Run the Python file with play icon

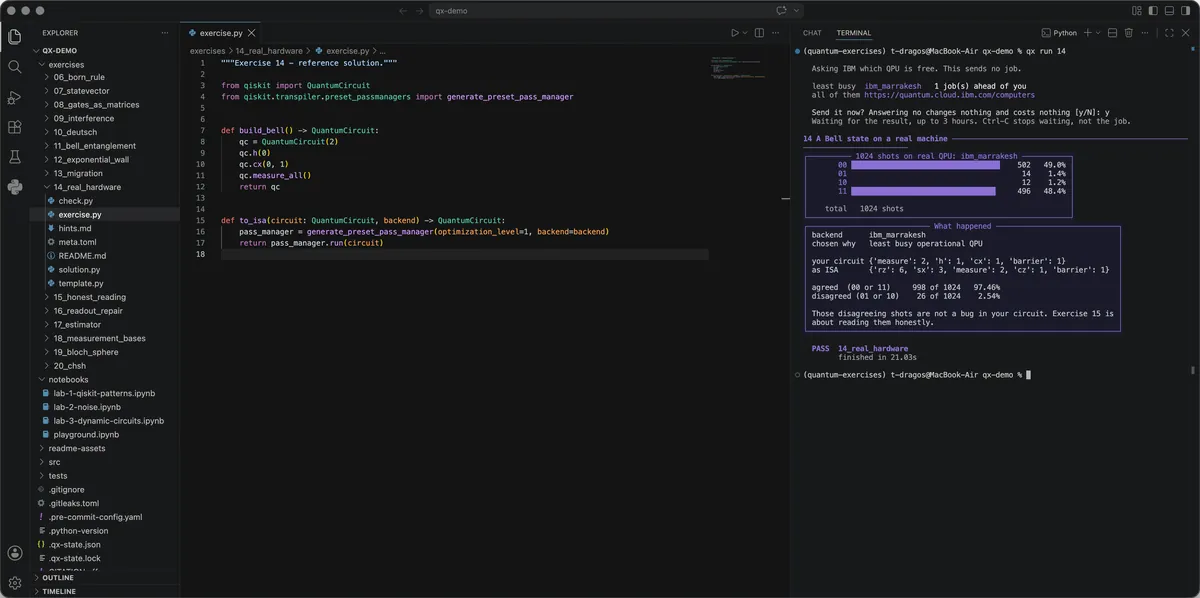(x=734, y=33)
